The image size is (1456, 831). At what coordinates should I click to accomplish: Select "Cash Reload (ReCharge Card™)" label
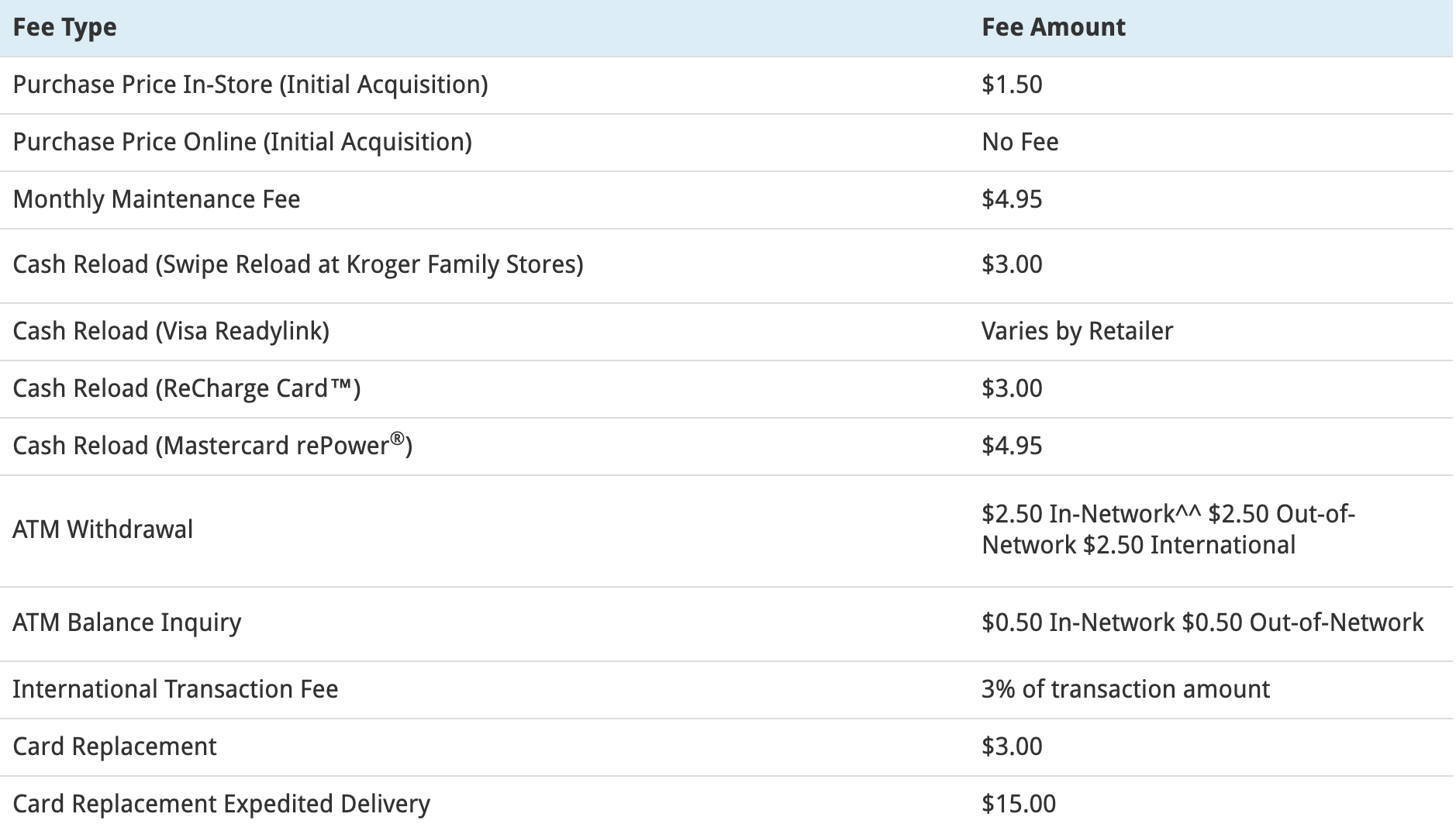[x=187, y=388]
